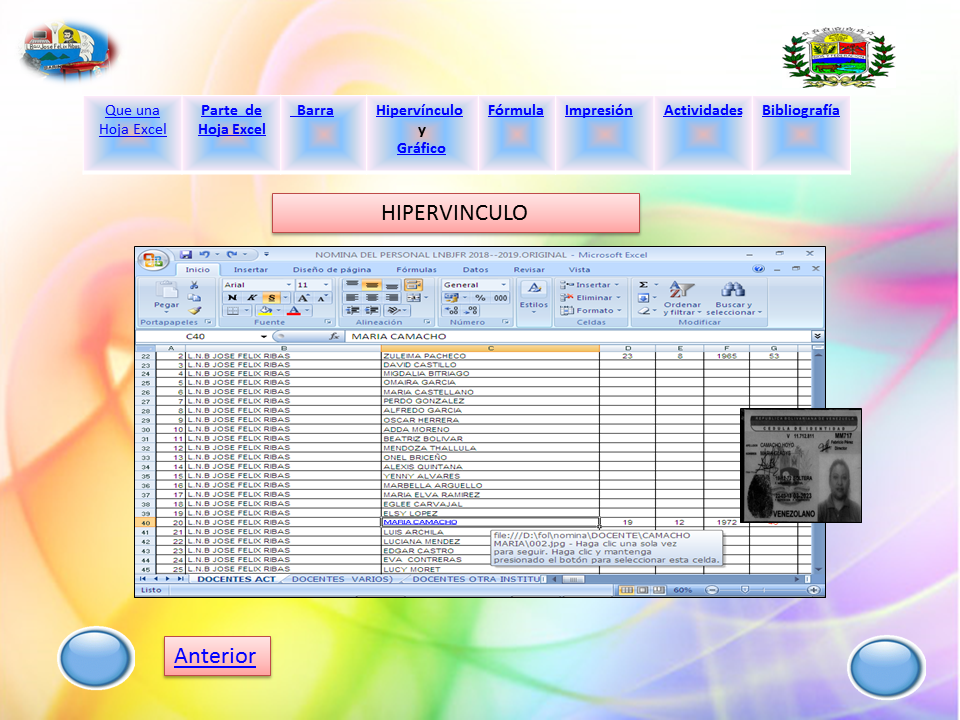Open the Name Box dropdown arrow
The width and height of the screenshot is (960, 720).
coord(264,336)
